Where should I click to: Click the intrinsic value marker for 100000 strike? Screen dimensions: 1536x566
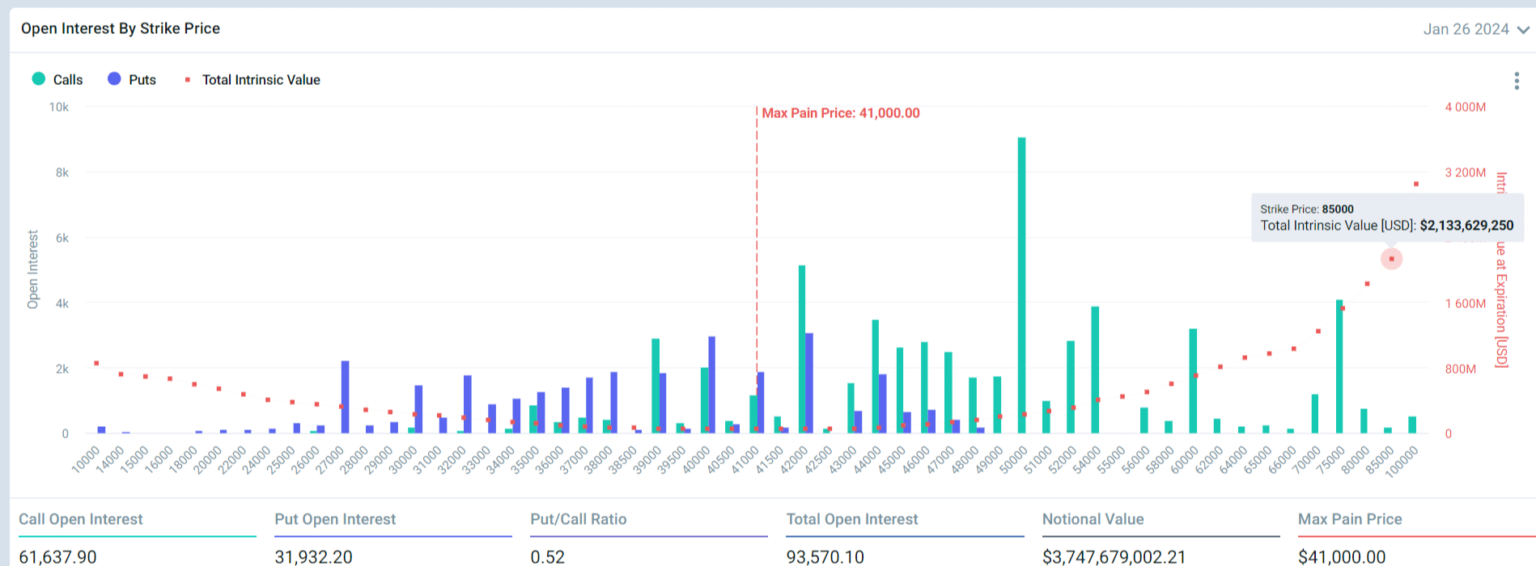coord(1416,184)
